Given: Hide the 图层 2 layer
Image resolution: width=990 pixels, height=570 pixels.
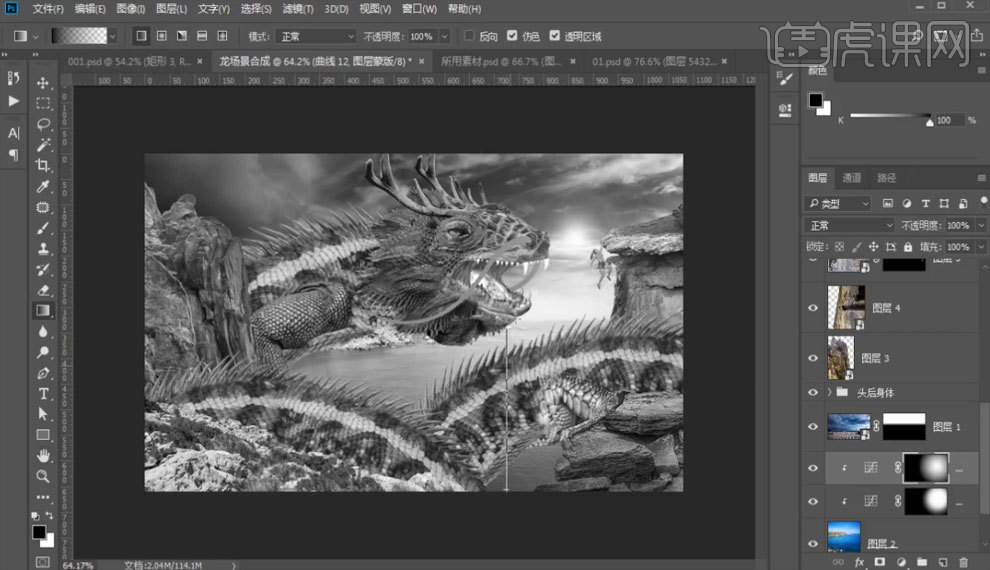Looking at the screenshot, I should pos(813,543).
